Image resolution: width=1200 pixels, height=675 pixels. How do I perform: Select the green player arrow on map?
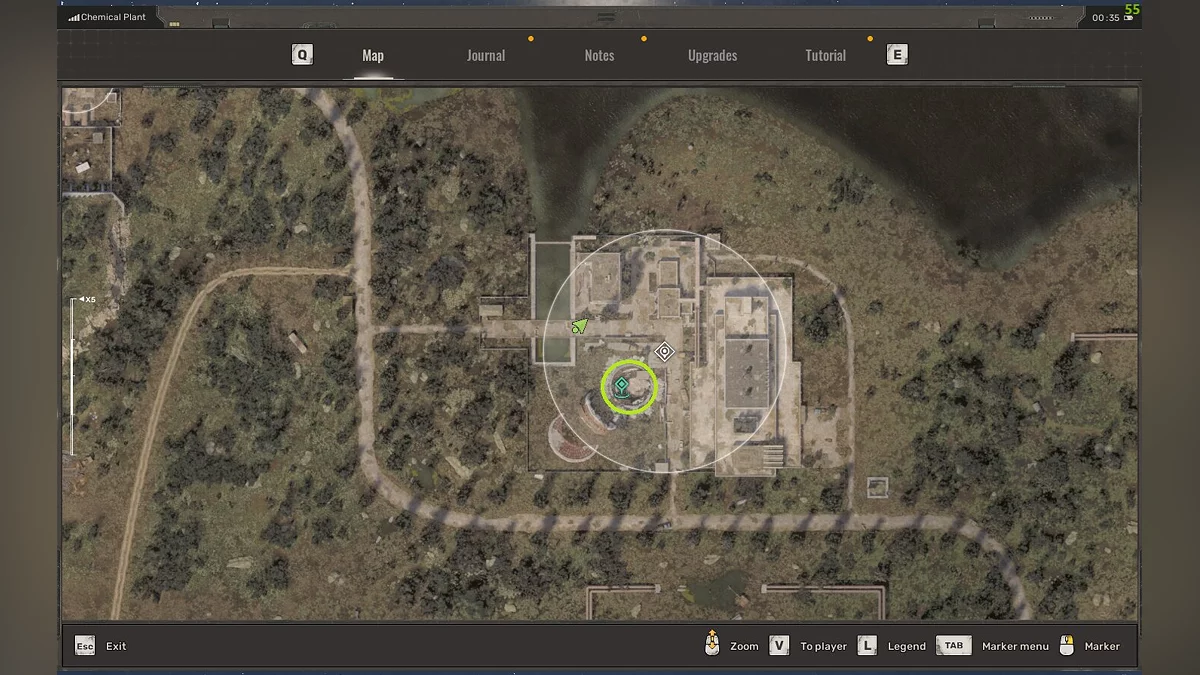pyautogui.click(x=580, y=325)
